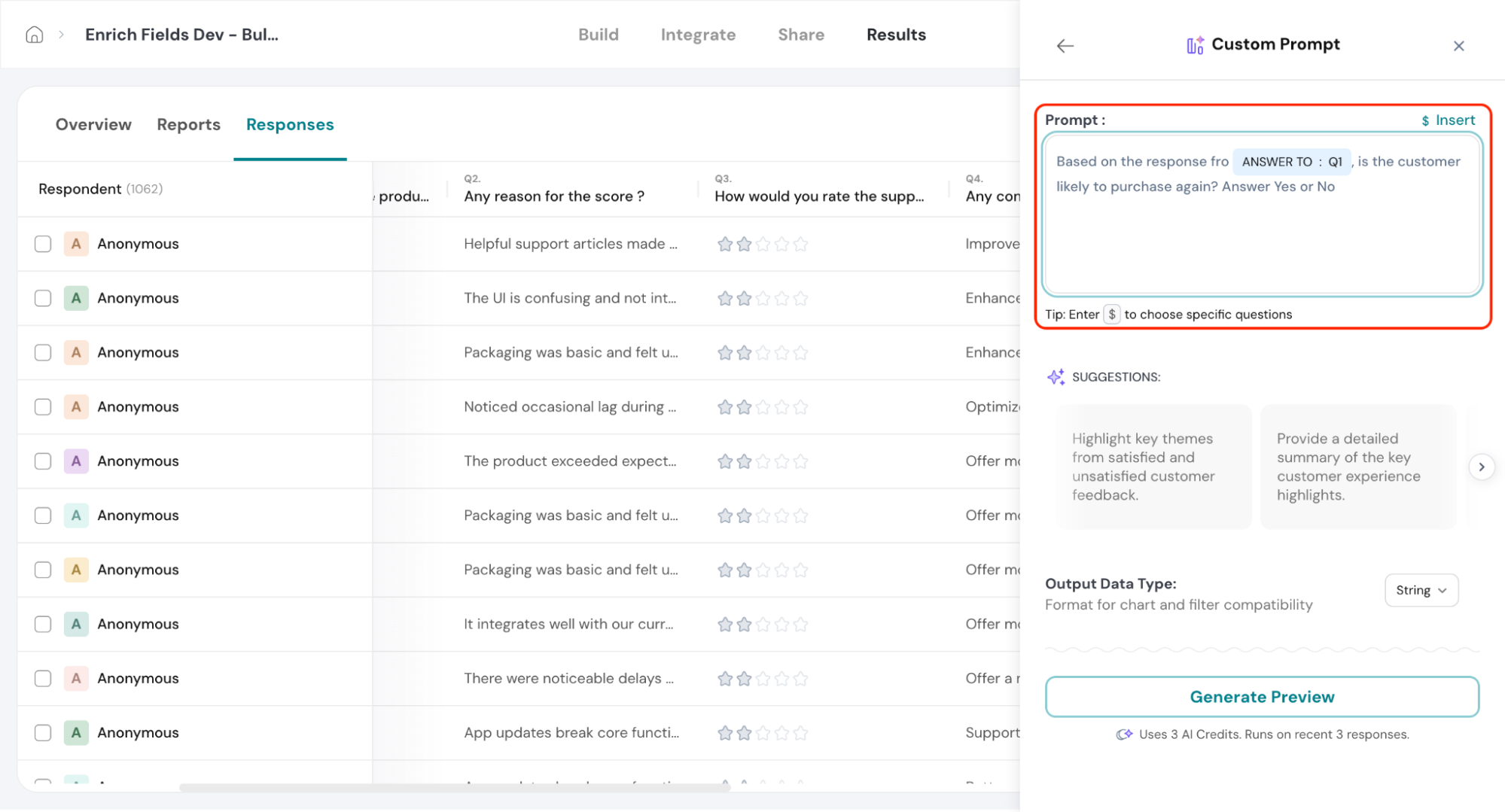1505x812 pixels.
Task: Open the String output data type dropdown
Action: click(x=1421, y=590)
